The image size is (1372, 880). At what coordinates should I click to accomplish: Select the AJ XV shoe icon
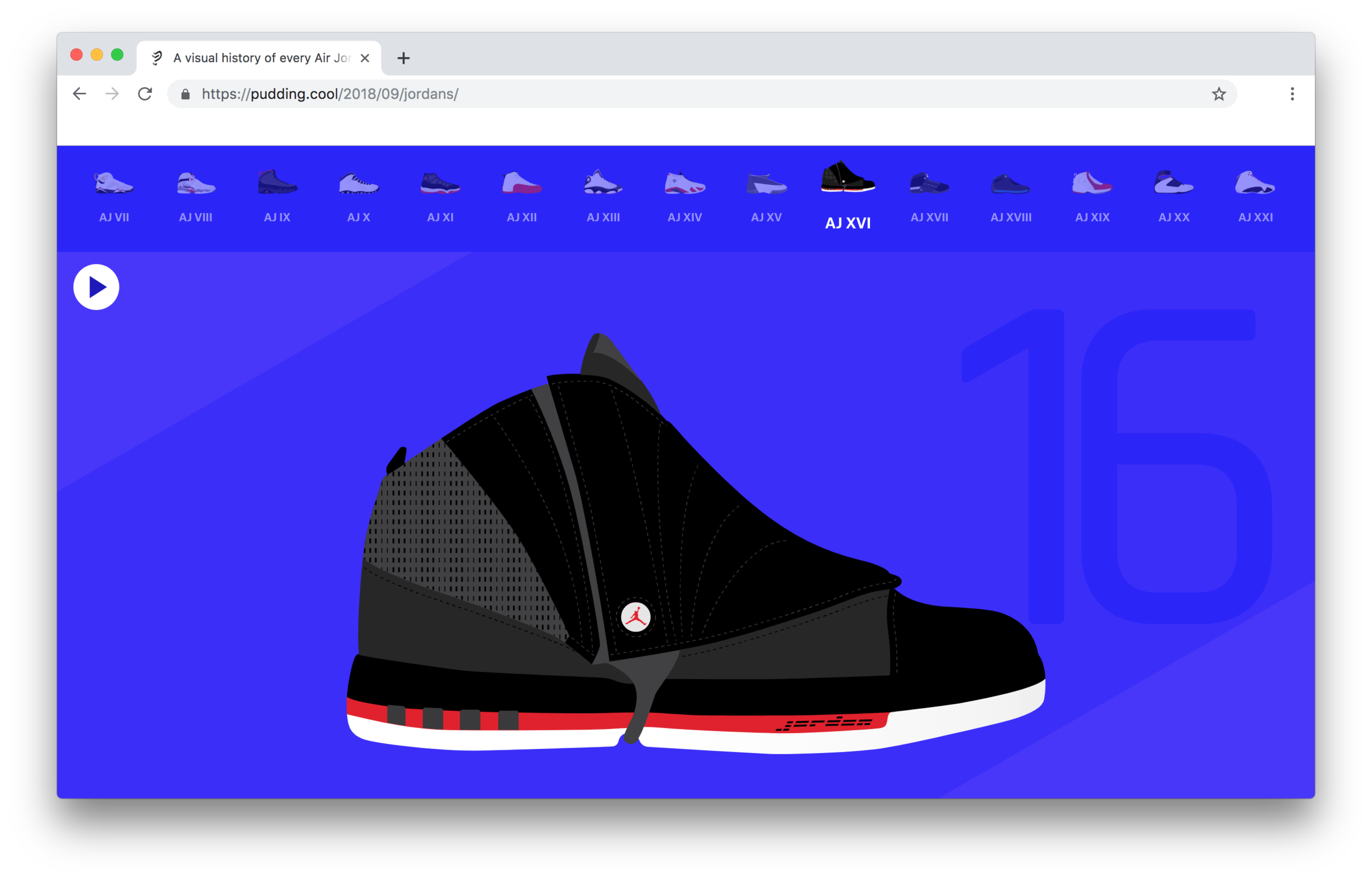(767, 184)
